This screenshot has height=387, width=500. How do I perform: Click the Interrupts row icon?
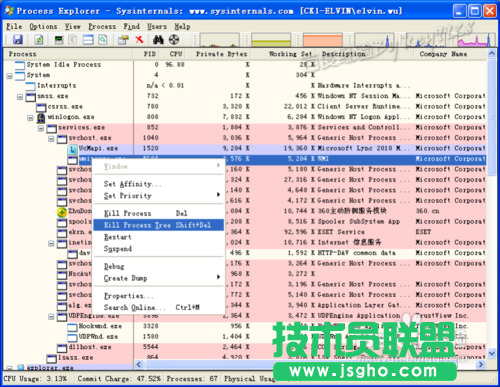coord(30,86)
